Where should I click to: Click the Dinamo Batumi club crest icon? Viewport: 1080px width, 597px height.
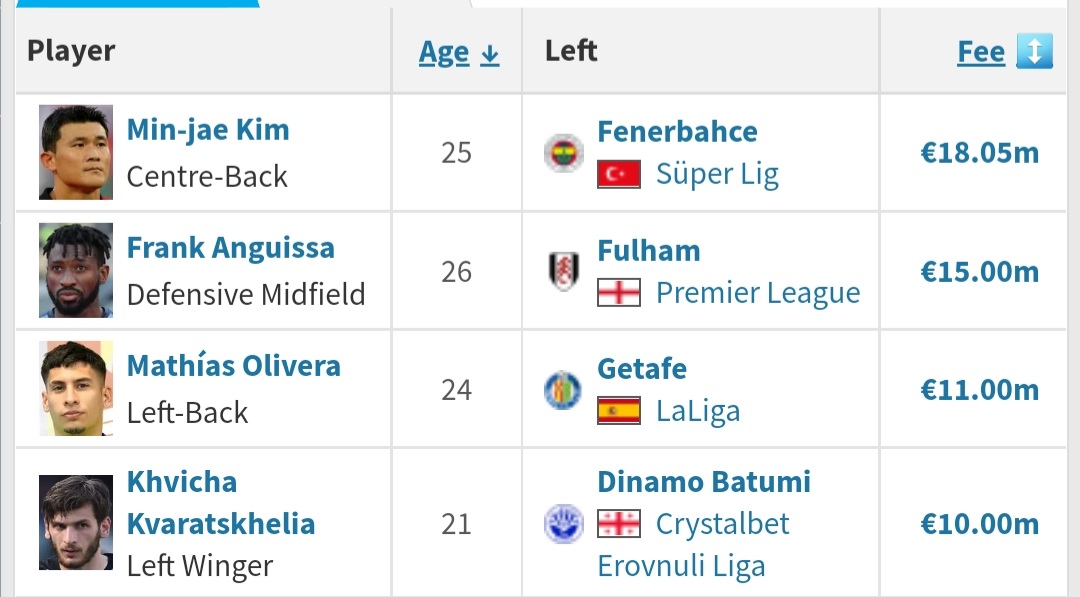pos(563,524)
